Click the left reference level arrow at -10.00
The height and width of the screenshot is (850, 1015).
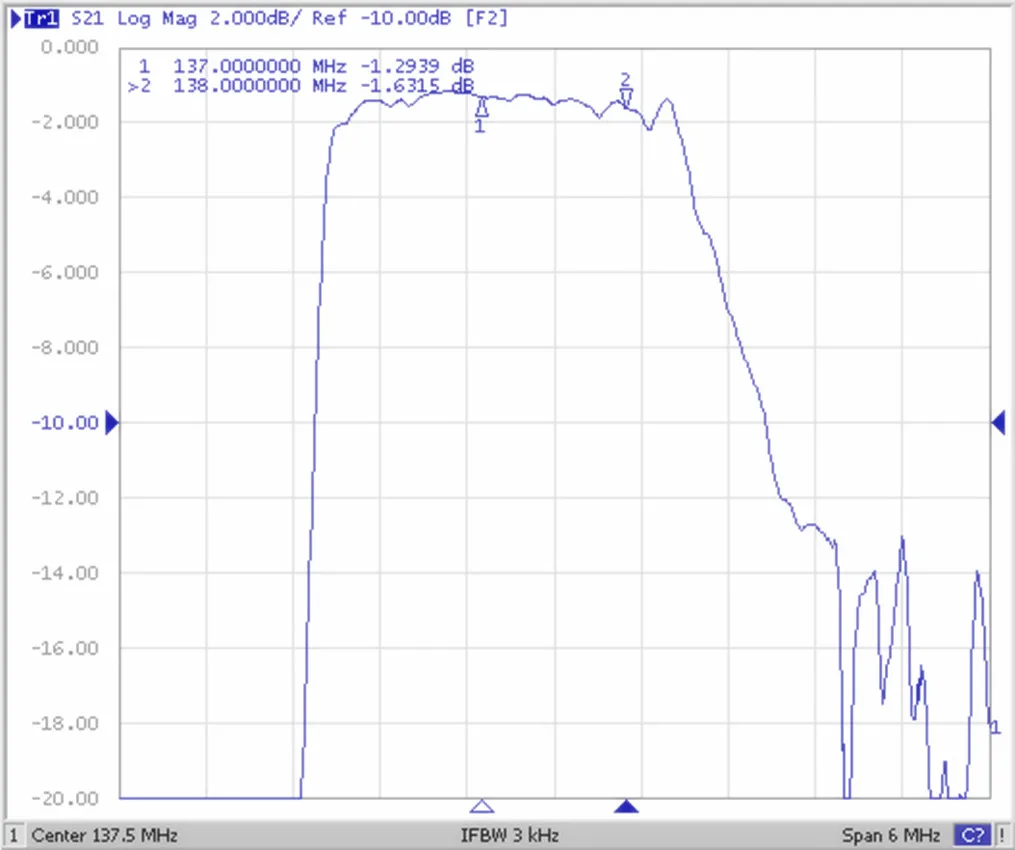click(x=112, y=422)
